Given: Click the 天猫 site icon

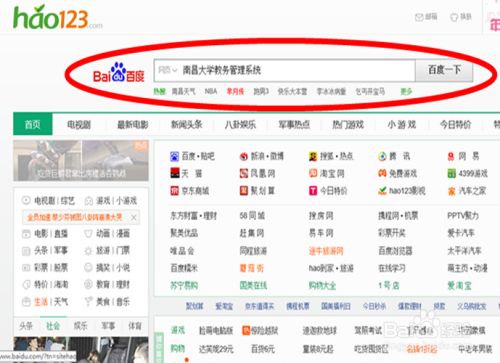Looking at the screenshot, I should tap(175, 173).
